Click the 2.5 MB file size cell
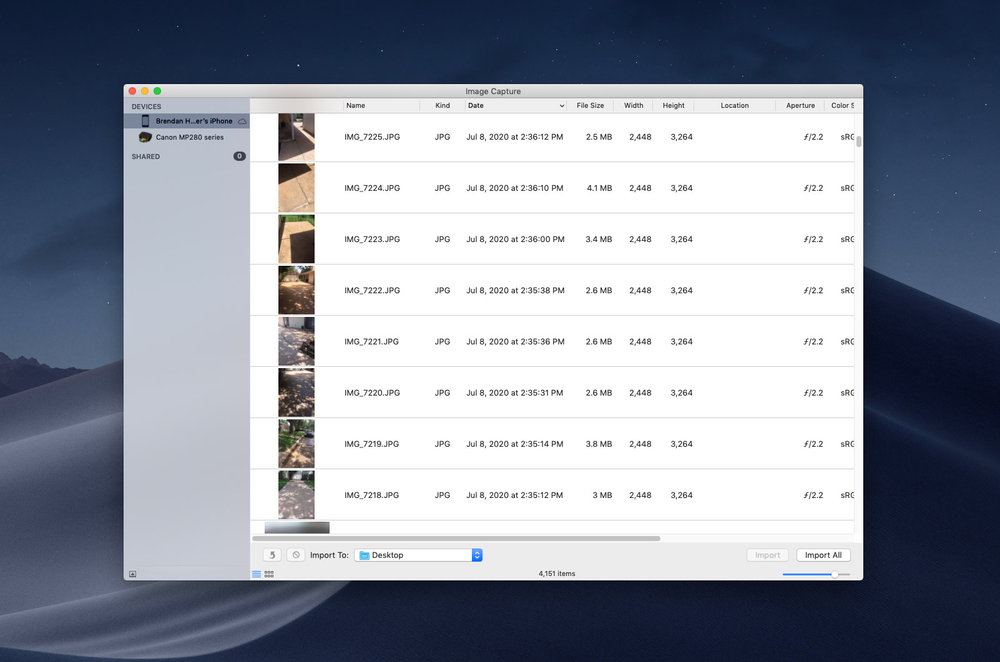The height and width of the screenshot is (662, 1000). tap(599, 137)
